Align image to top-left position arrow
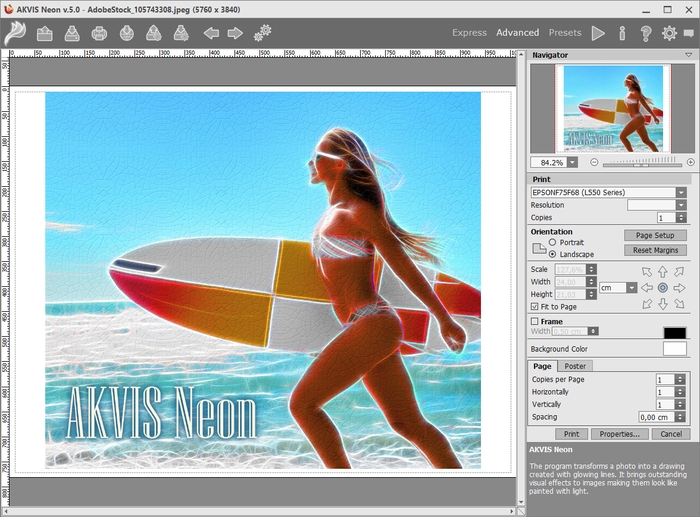Image resolution: width=700 pixels, height=517 pixels. tap(646, 271)
